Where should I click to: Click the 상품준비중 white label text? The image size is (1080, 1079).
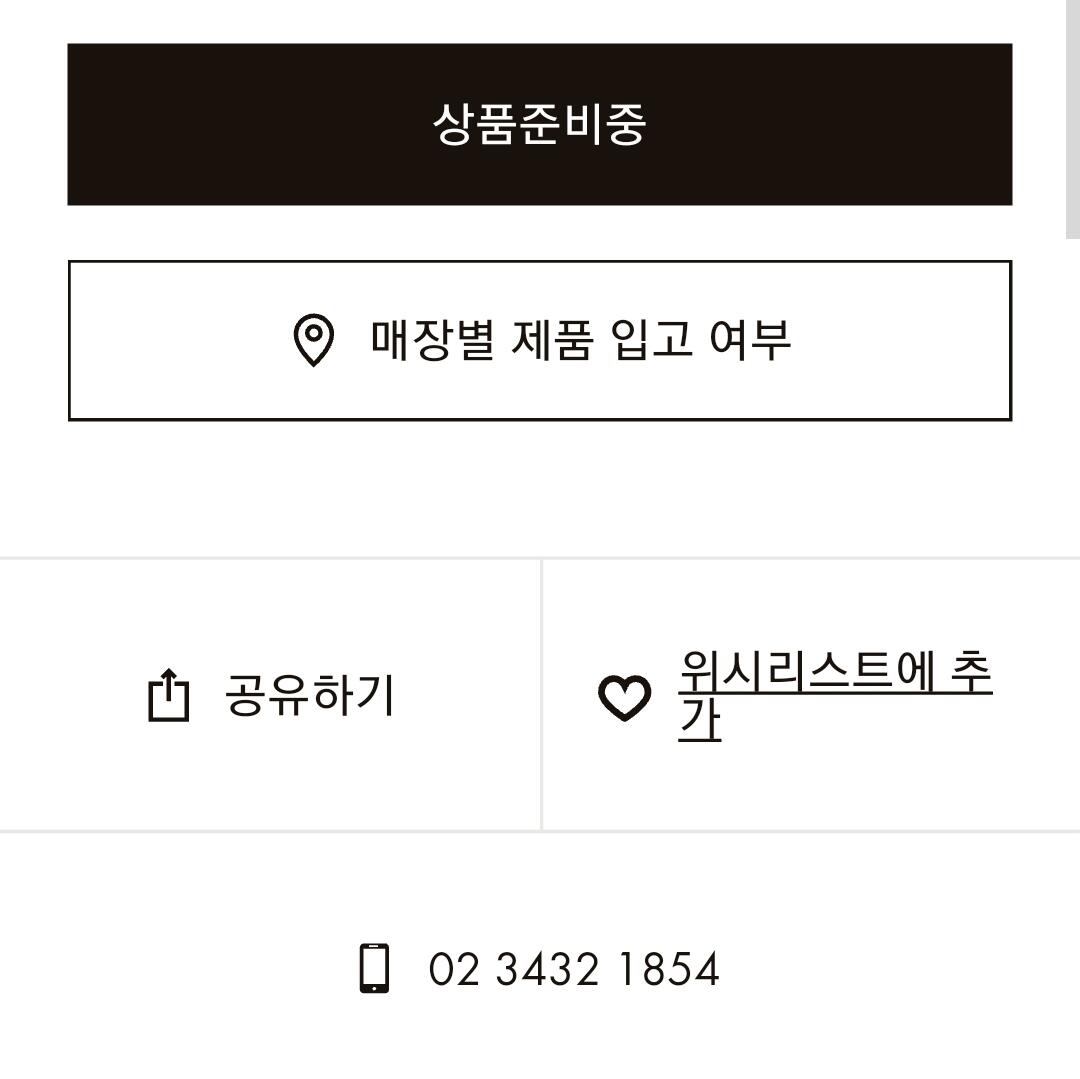[x=539, y=125]
